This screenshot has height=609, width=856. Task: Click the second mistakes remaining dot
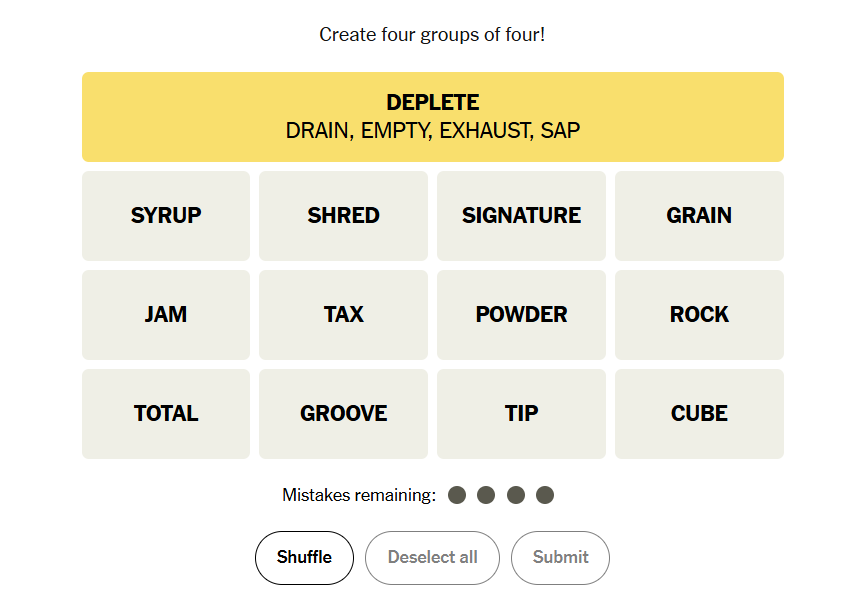coord(486,495)
